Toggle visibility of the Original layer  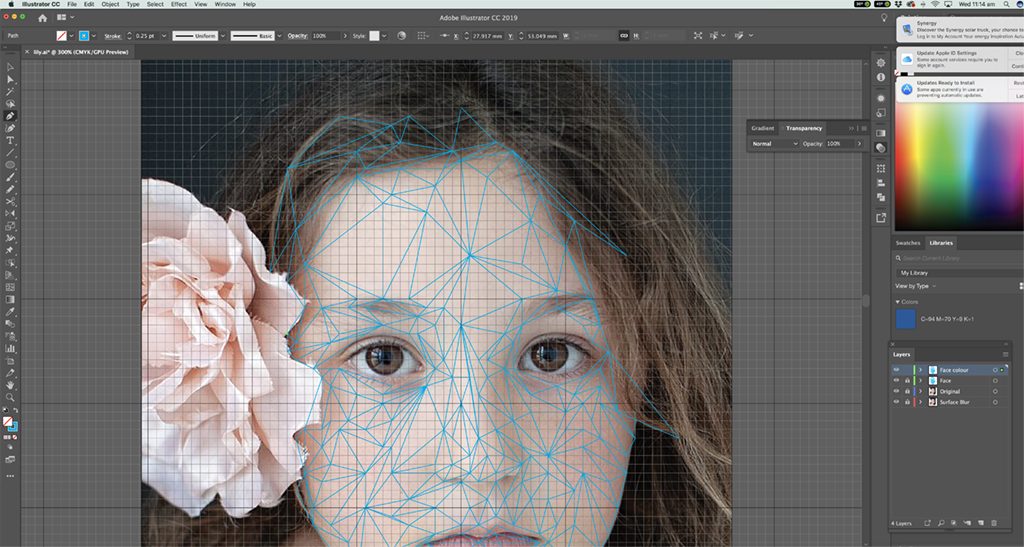click(x=896, y=392)
